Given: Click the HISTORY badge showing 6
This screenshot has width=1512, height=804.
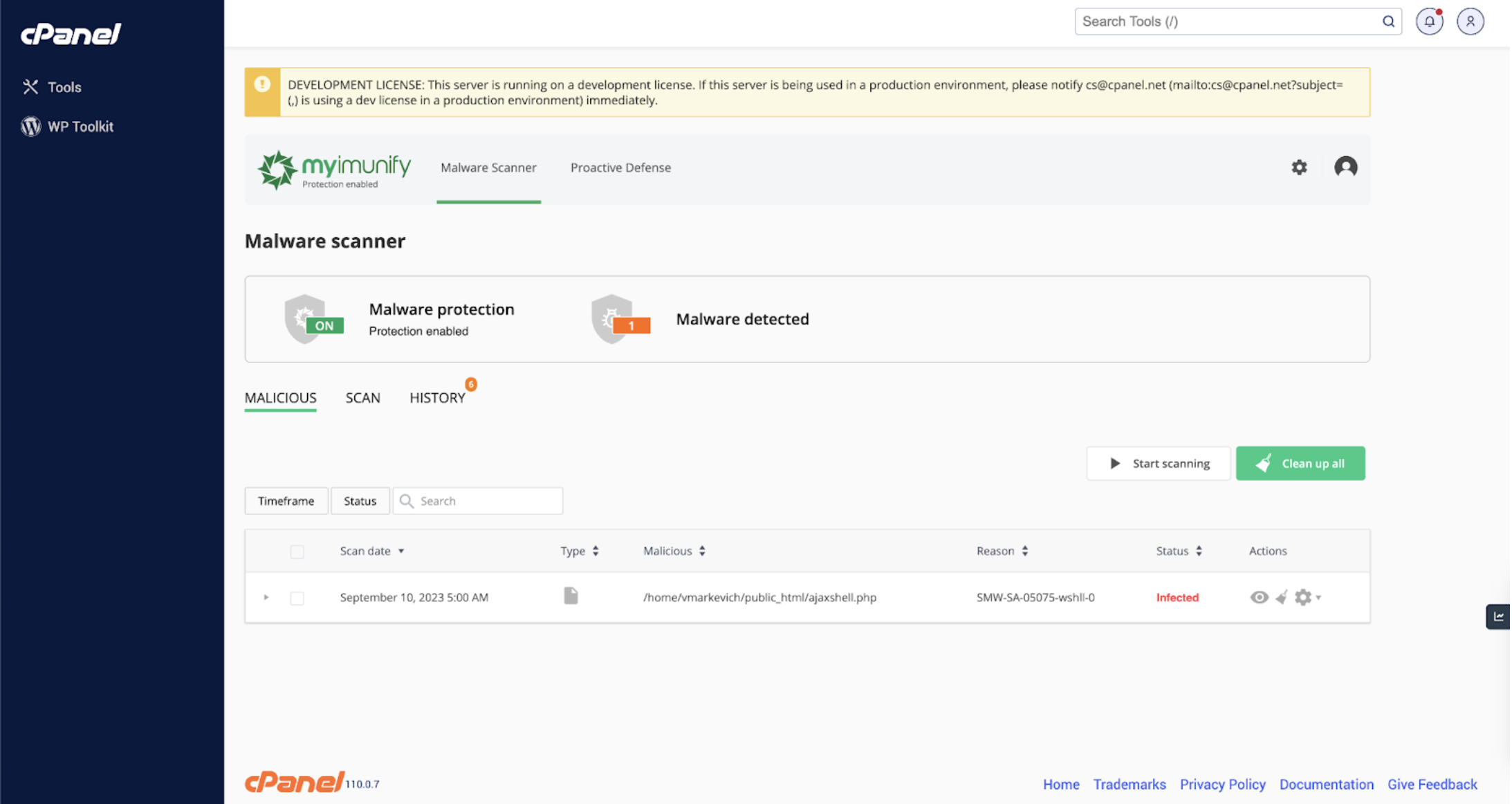Looking at the screenshot, I should pos(471,384).
